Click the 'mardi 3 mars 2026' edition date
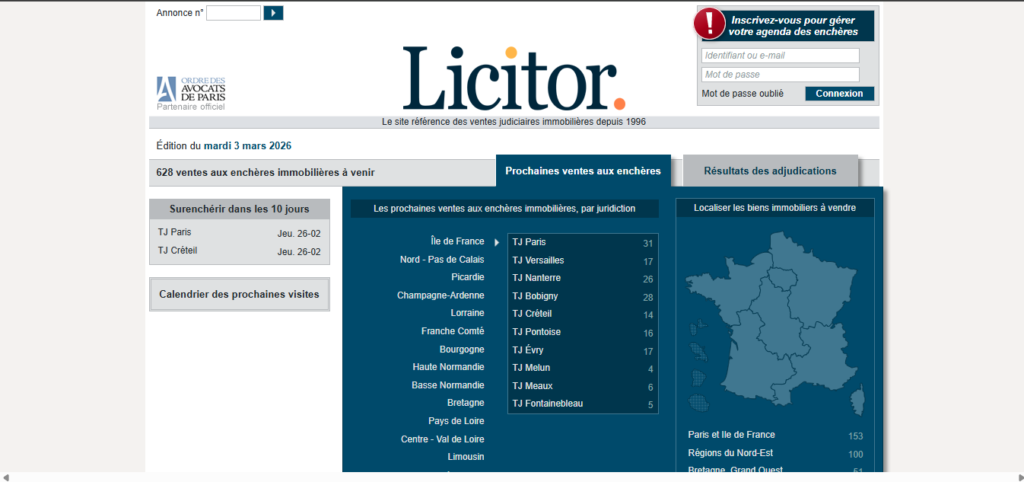This screenshot has width=1024, height=482. (x=248, y=146)
